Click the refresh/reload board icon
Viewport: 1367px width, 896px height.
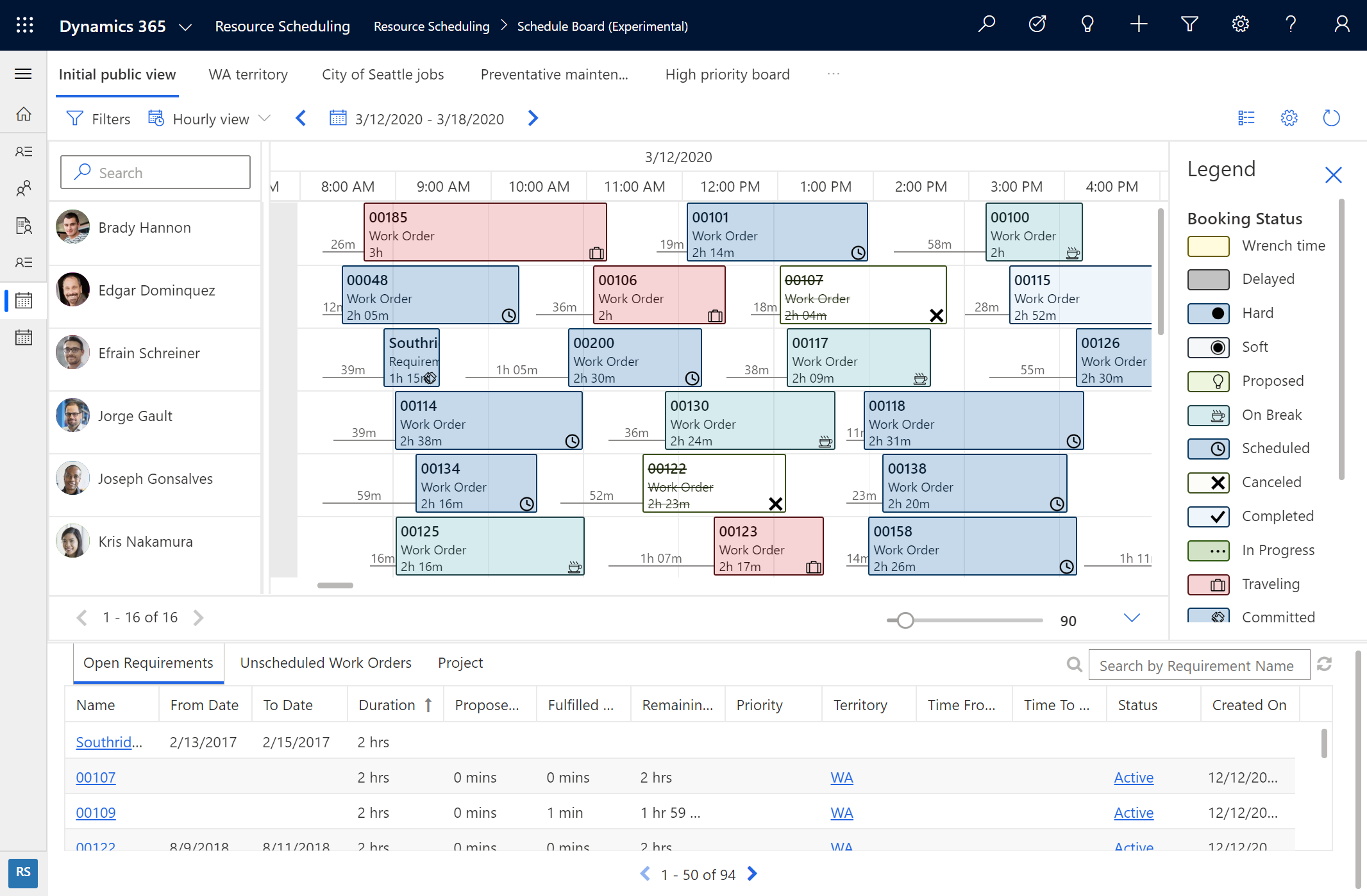1332,119
